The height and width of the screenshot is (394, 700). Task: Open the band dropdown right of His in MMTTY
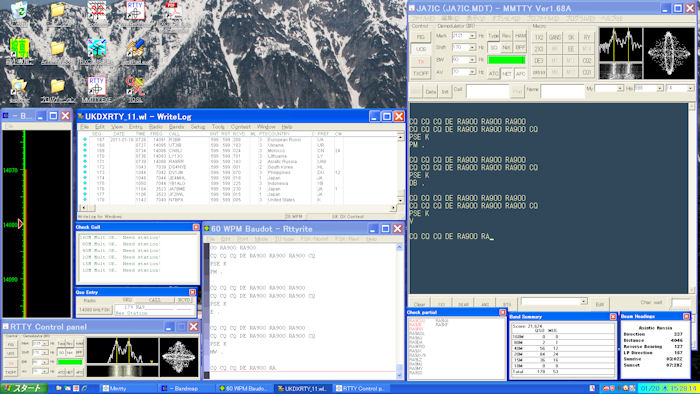click(691, 89)
